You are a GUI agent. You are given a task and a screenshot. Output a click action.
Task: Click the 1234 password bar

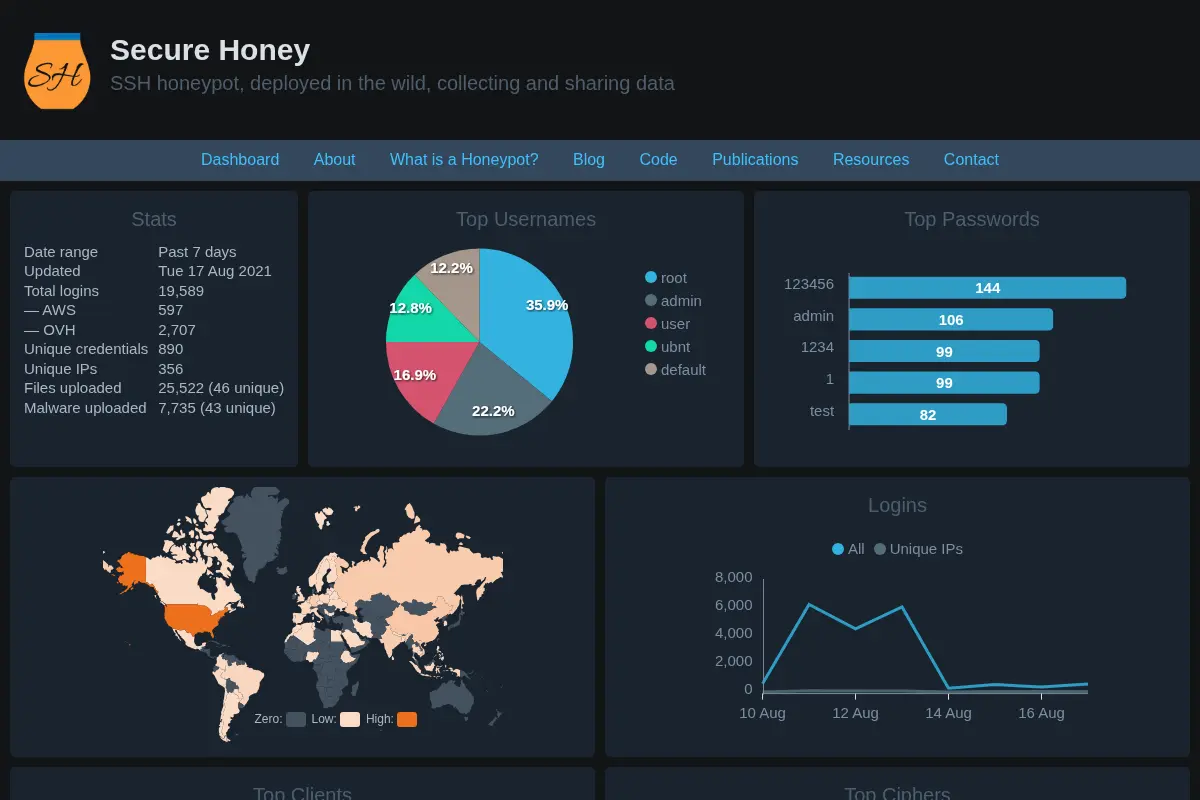[944, 352]
